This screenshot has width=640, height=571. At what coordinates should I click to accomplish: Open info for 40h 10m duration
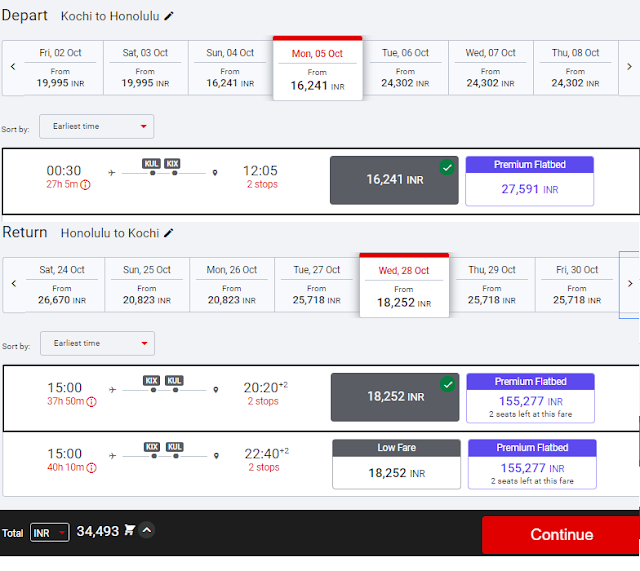91,468
